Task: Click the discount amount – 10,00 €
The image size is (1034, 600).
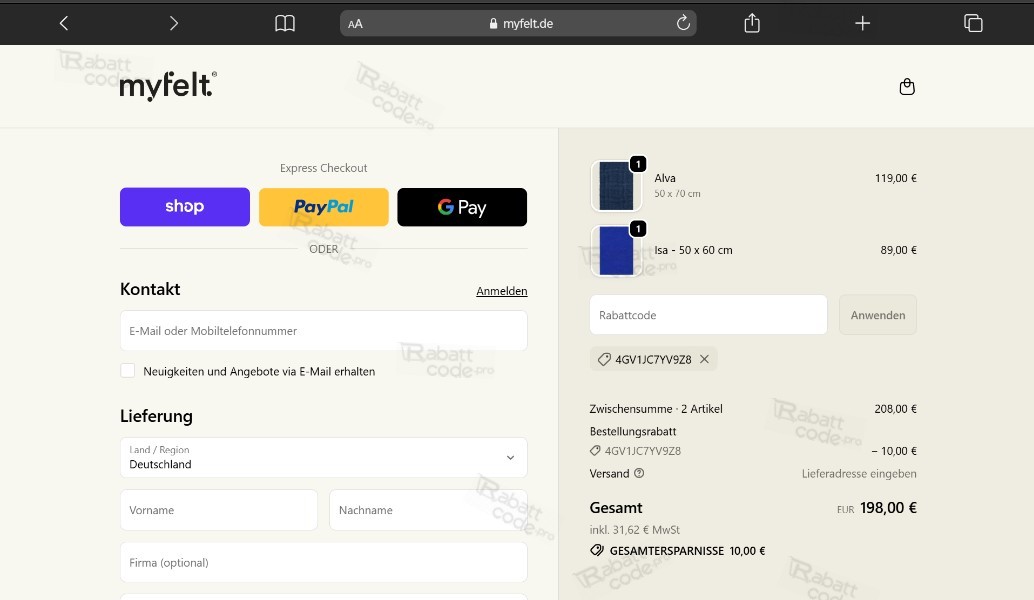Action: point(894,451)
